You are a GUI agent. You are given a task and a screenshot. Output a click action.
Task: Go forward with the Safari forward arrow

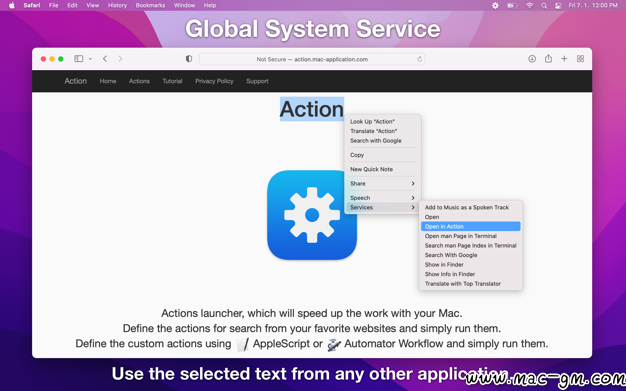(120, 59)
